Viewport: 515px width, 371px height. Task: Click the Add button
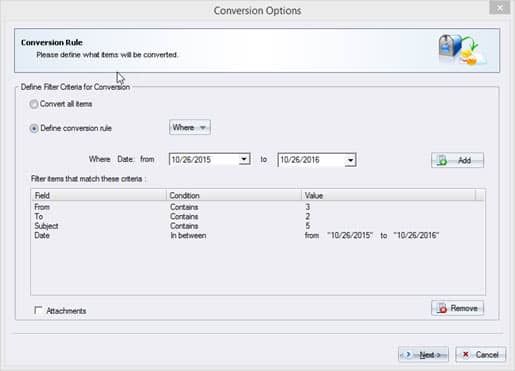pyautogui.click(x=457, y=160)
